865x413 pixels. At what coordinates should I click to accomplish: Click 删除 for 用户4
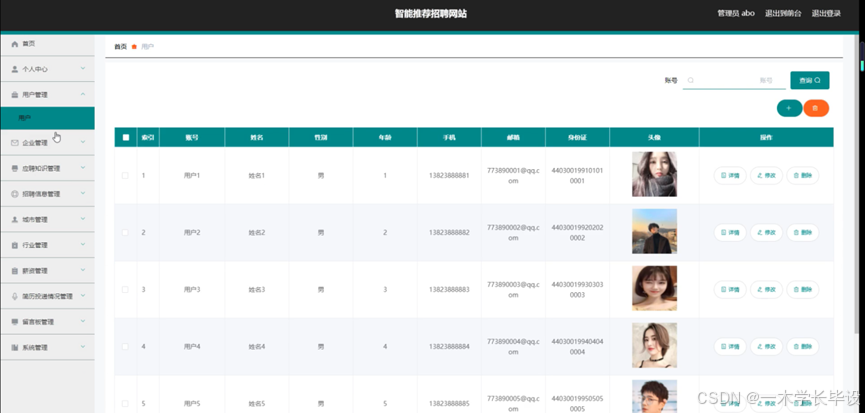pyautogui.click(x=803, y=346)
